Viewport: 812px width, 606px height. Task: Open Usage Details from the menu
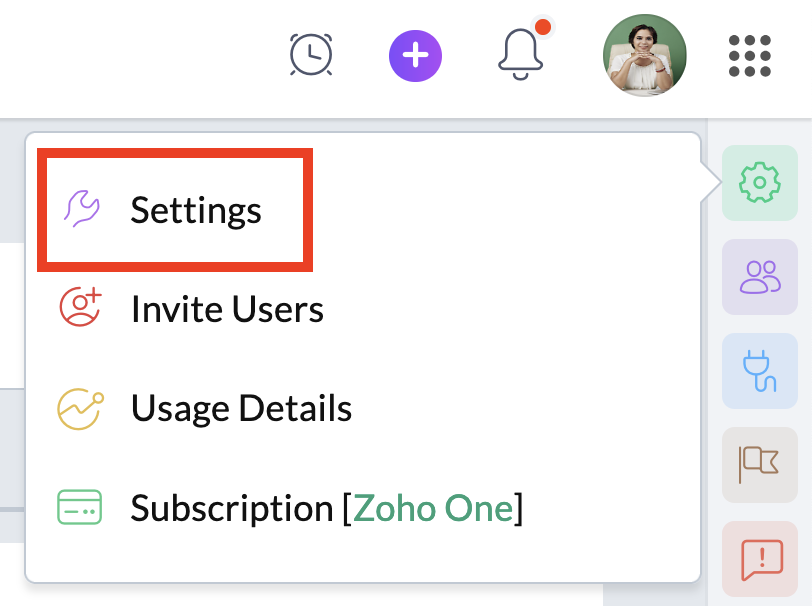click(x=241, y=408)
